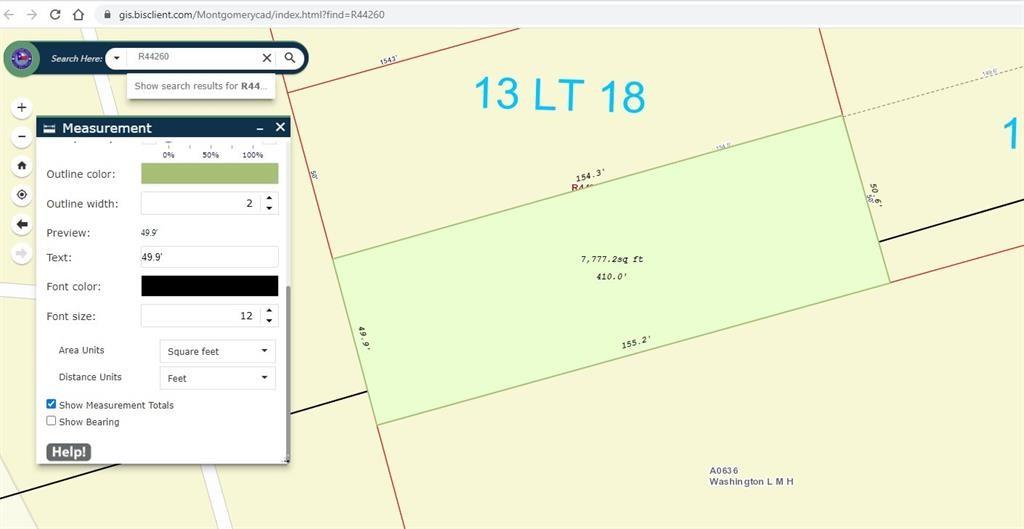
Task: Uncheck Show Measurement Totals checkbox
Action: click(x=51, y=404)
